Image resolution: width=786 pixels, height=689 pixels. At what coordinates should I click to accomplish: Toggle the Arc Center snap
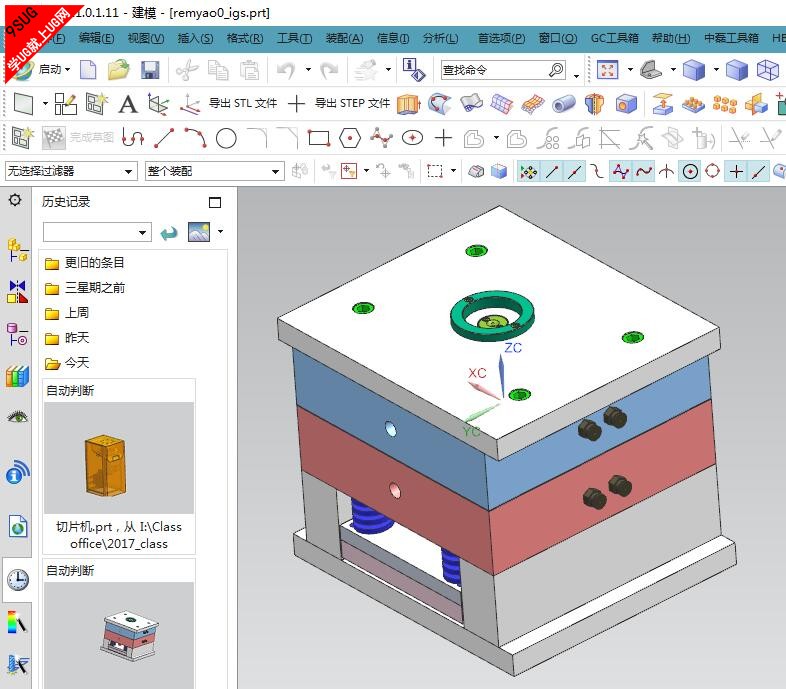point(690,172)
